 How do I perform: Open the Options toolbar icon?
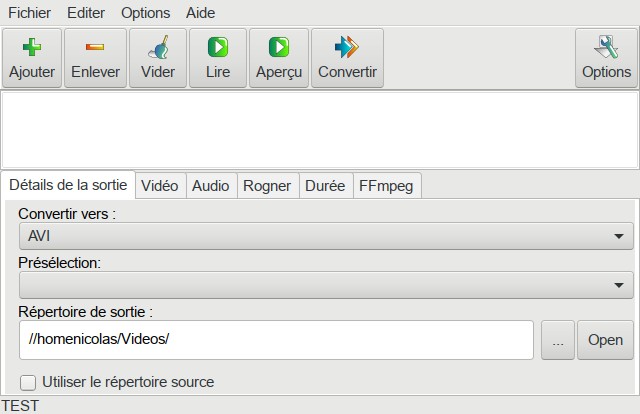point(606,48)
